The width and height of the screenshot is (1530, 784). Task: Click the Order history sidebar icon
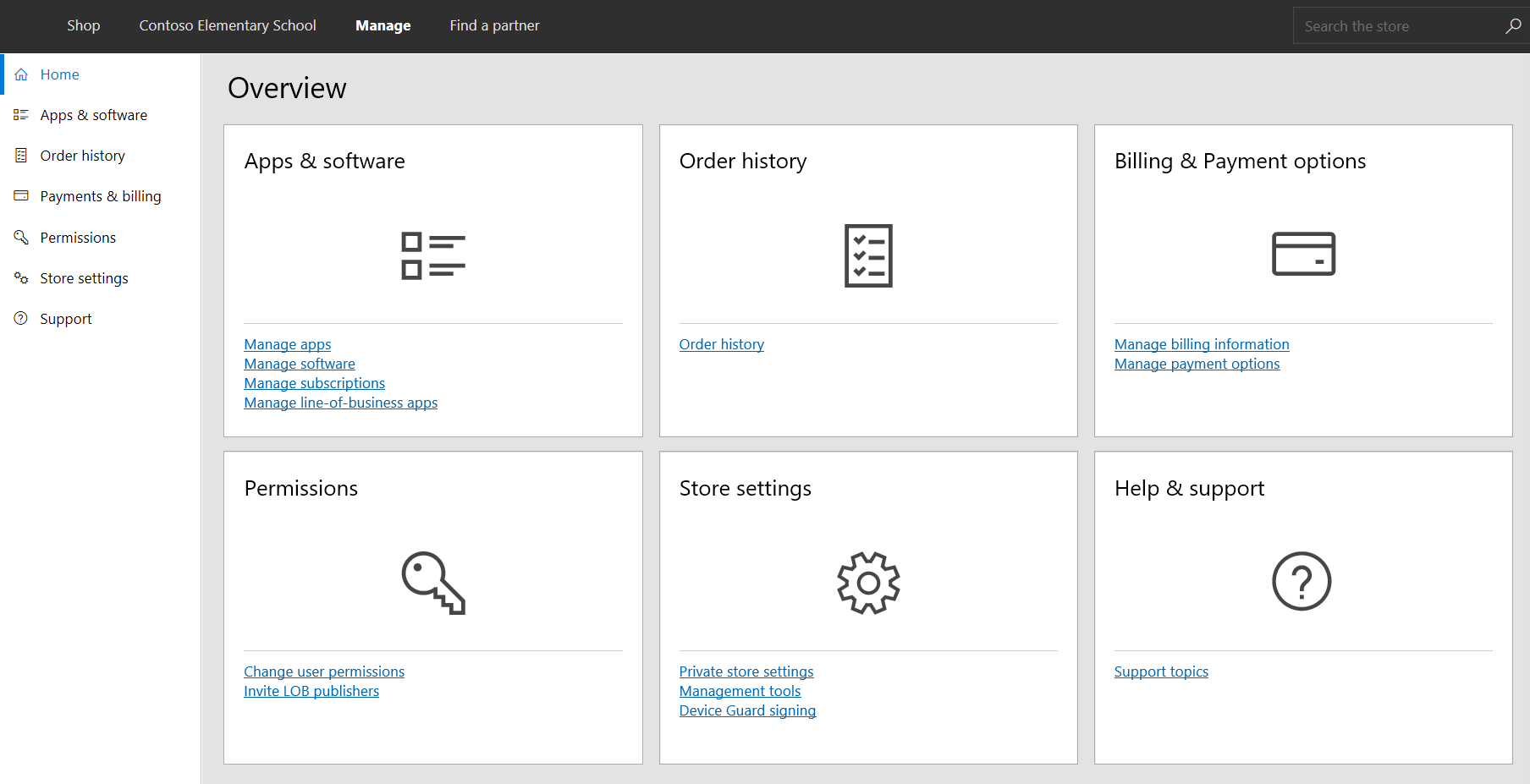point(21,156)
